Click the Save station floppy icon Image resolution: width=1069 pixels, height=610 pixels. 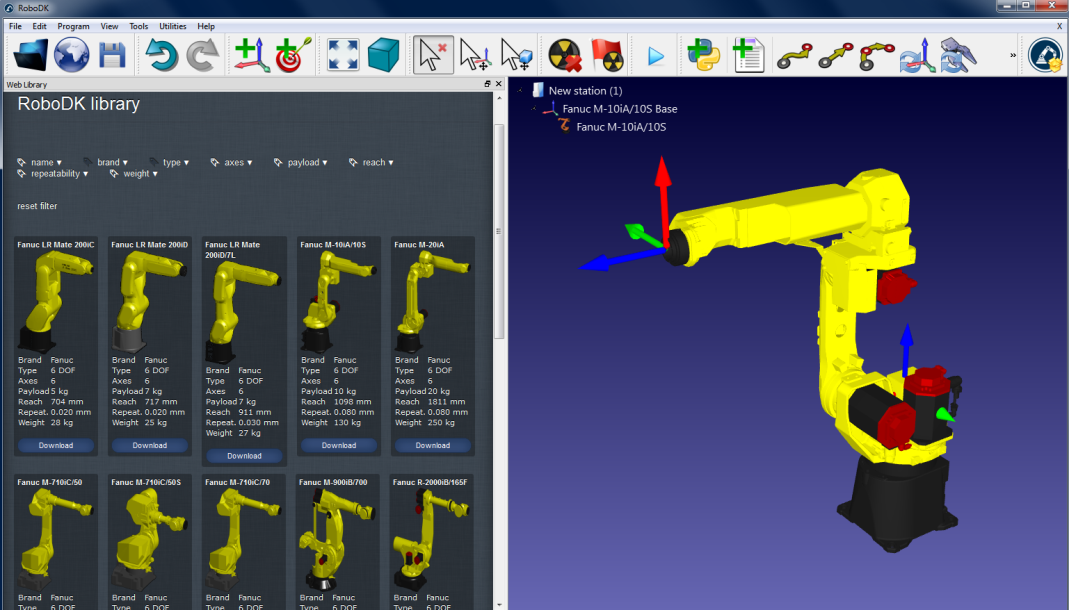(112, 55)
